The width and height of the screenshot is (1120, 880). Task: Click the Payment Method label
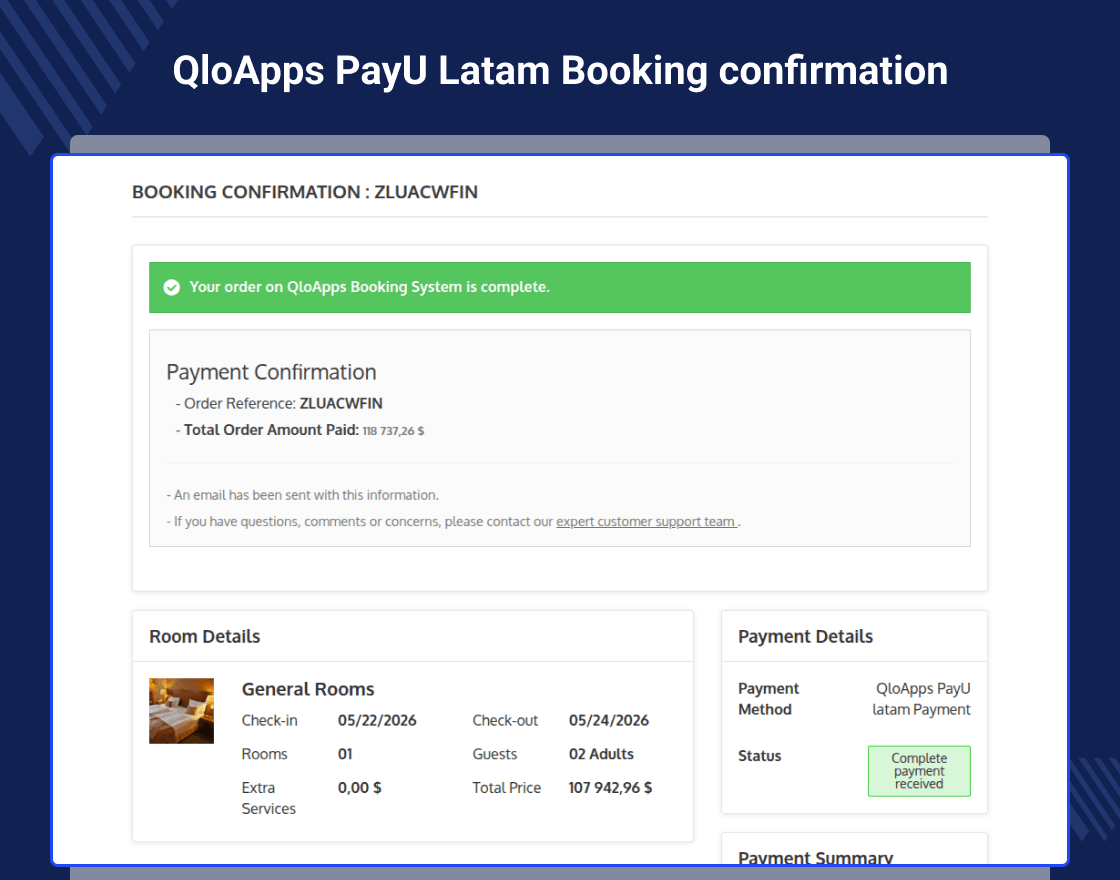tap(768, 699)
